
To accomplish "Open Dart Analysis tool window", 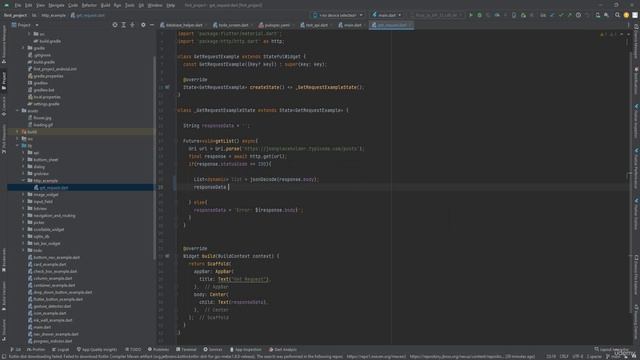I will (x=283, y=349).
